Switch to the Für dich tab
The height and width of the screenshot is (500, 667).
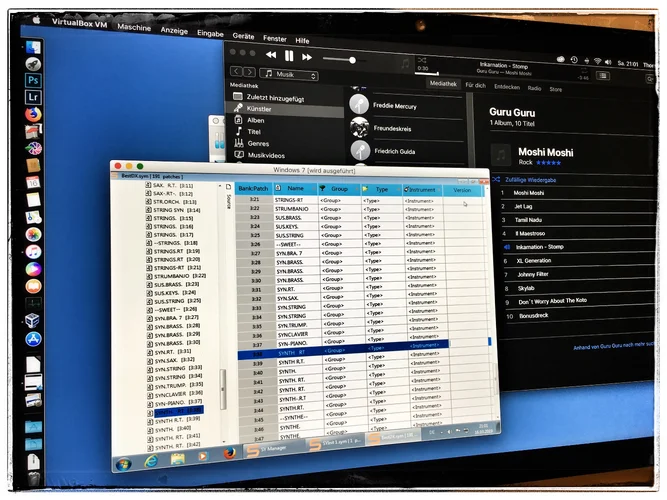[475, 86]
